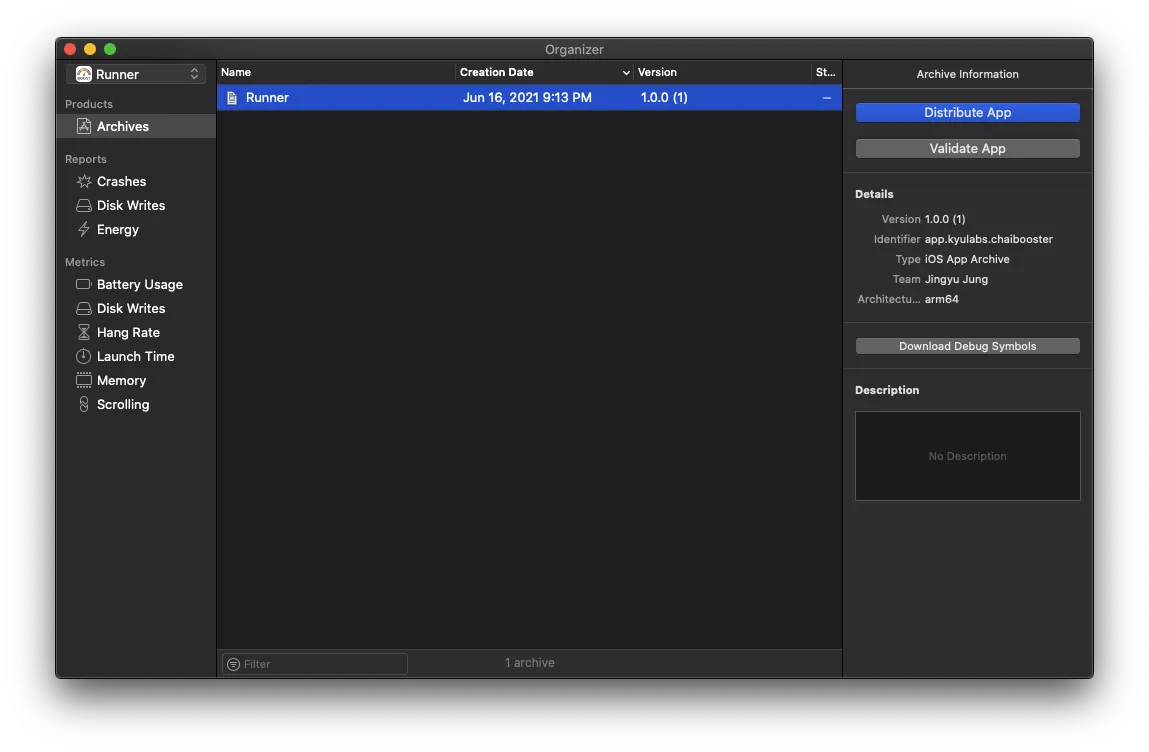Click the Disk Writes drive icon under Metrics
This screenshot has width=1149, height=752.
point(84,309)
